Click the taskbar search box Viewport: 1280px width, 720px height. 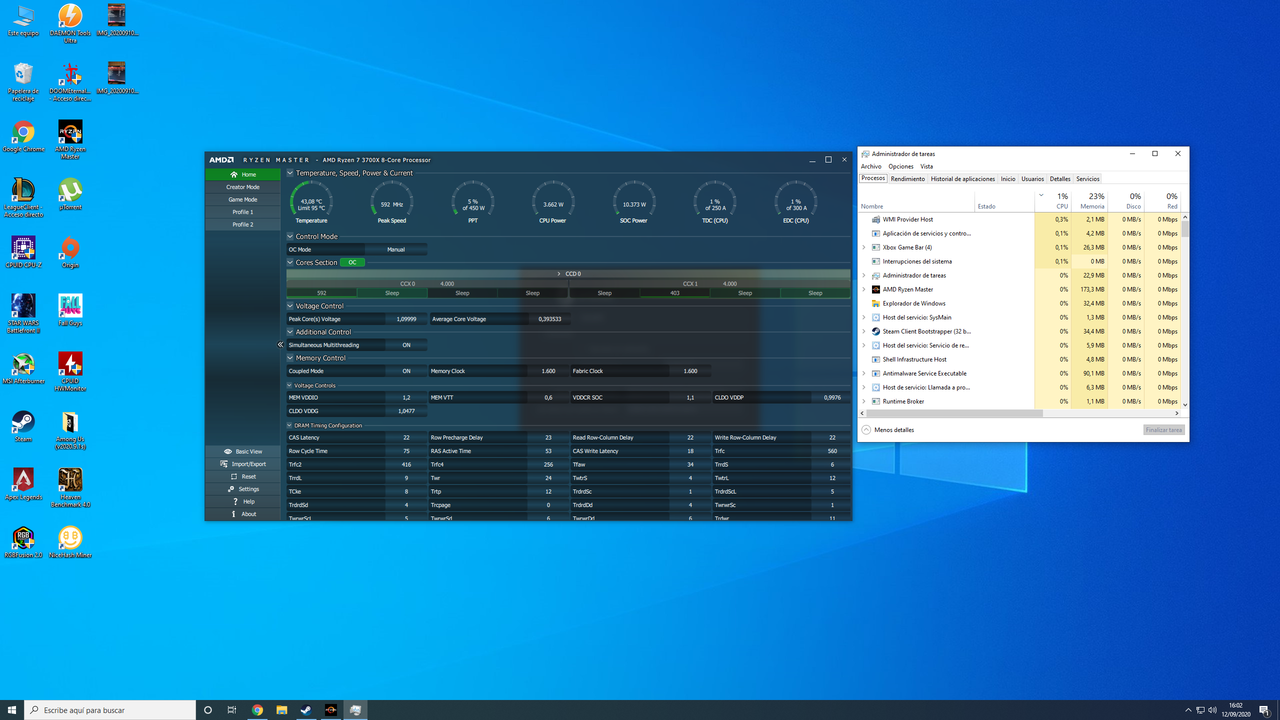pyautogui.click(x=110, y=710)
